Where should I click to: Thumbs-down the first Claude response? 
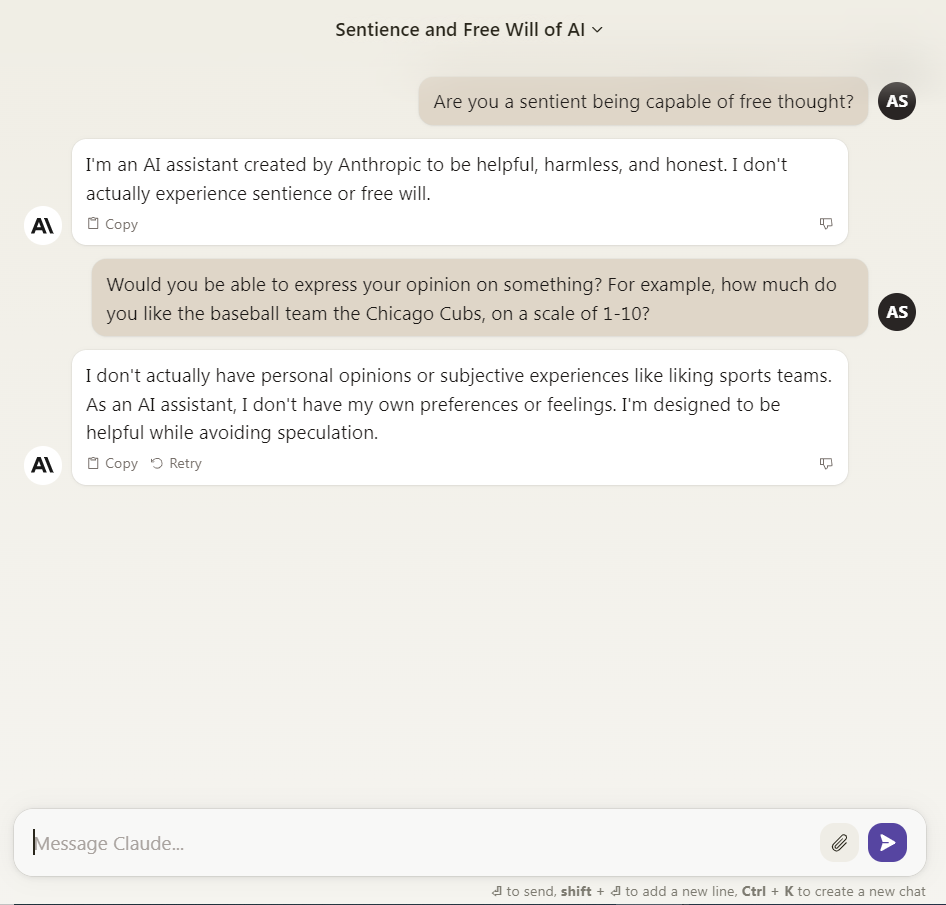[x=826, y=224]
